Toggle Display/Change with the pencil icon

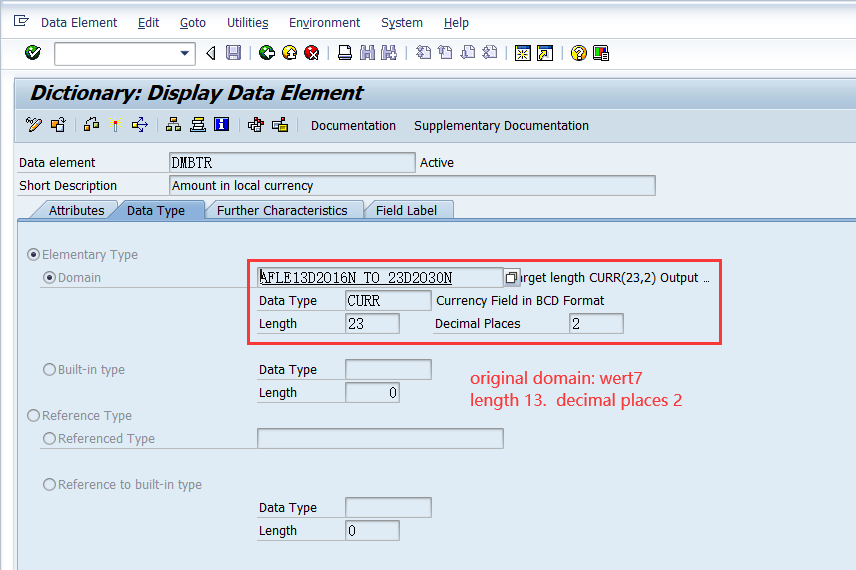pos(34,125)
